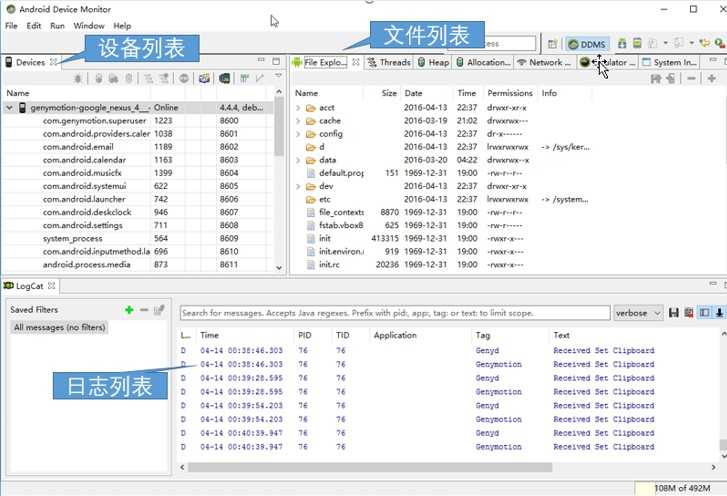Switch to the Network Statistics tab
727x496 pixels.
tap(544, 63)
